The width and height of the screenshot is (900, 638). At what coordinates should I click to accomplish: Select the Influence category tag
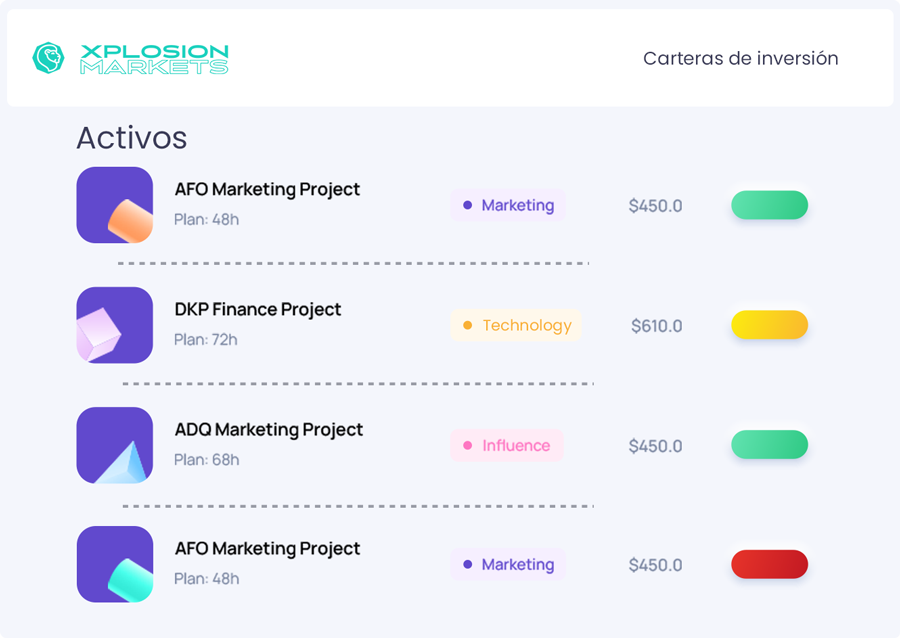507,445
